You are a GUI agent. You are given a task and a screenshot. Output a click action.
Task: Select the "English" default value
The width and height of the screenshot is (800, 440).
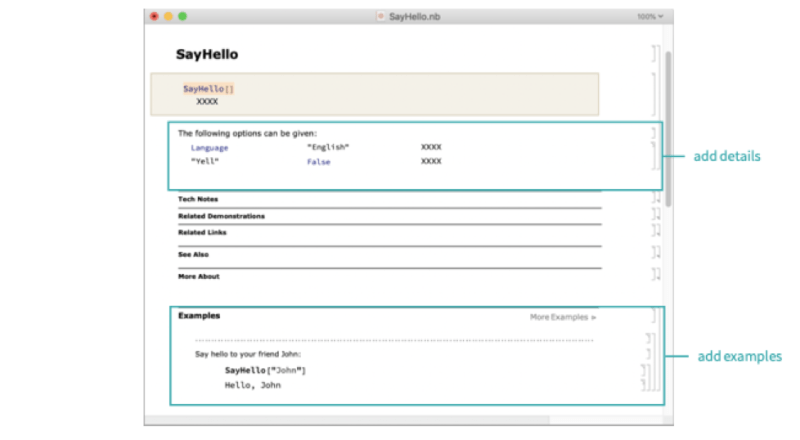coord(328,147)
